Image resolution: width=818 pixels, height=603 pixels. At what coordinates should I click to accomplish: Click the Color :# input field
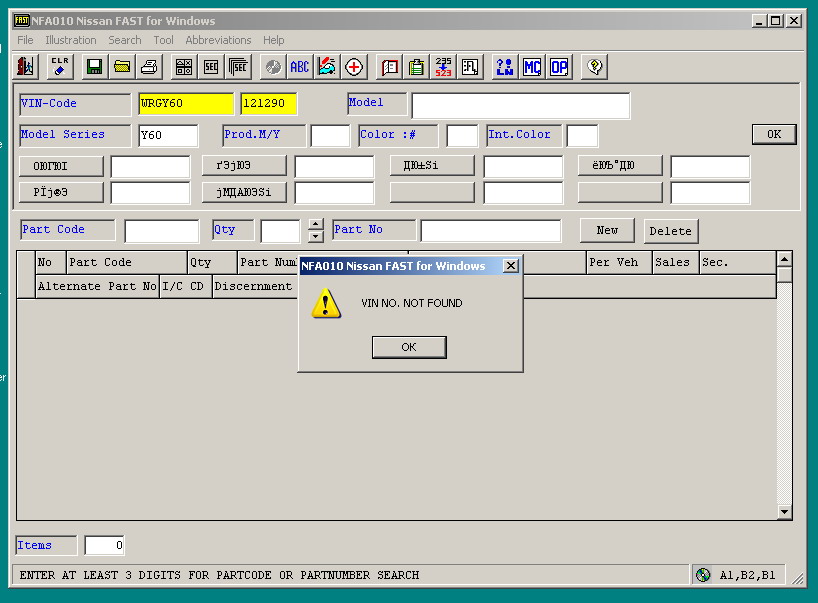click(462, 136)
